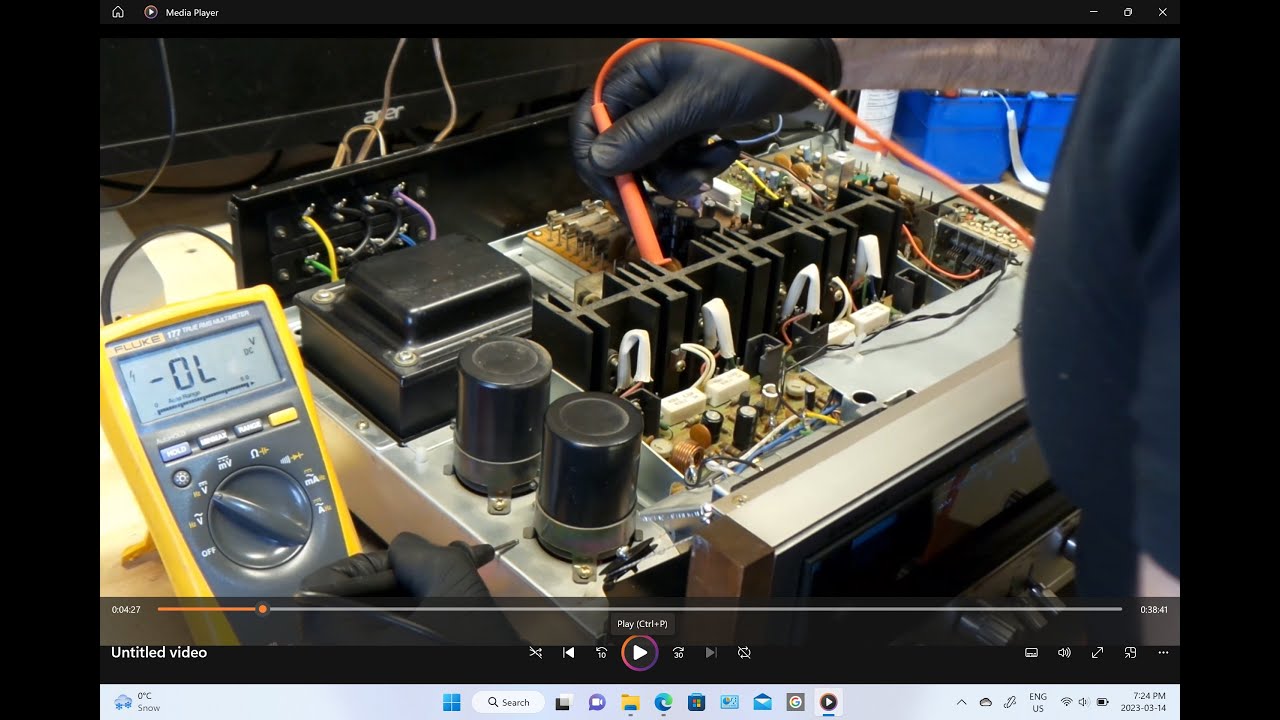The image size is (1280, 720).
Task: Click the Untitled video title
Action: pyautogui.click(x=159, y=652)
